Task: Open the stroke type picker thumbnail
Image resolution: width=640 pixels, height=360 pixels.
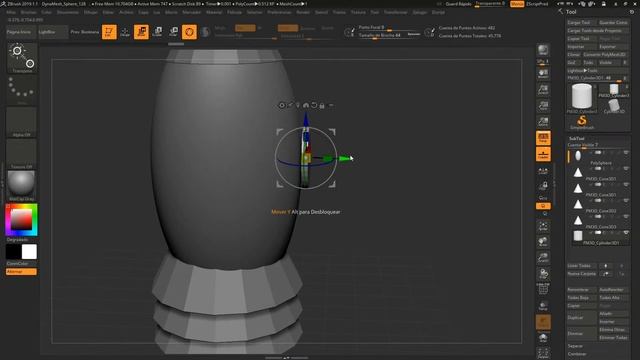Action: [22, 90]
